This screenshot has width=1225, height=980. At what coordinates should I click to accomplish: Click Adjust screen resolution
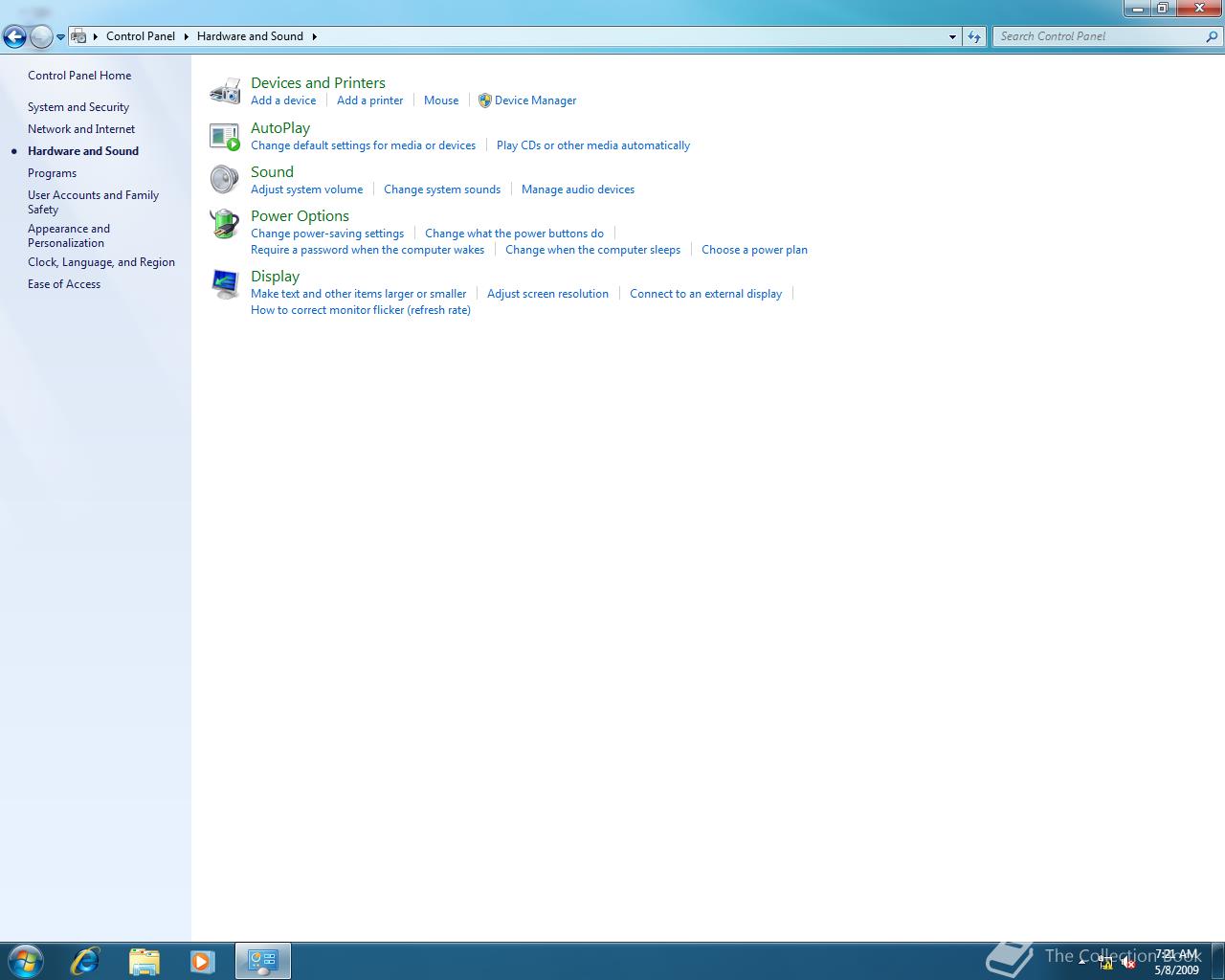[x=547, y=294]
